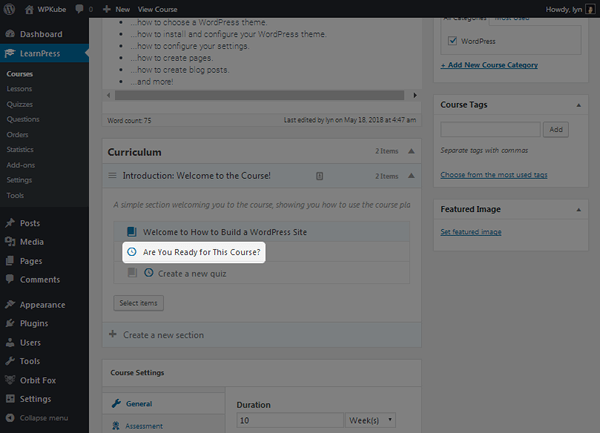Collapse the Introduction section toggle arrow

[410, 176]
